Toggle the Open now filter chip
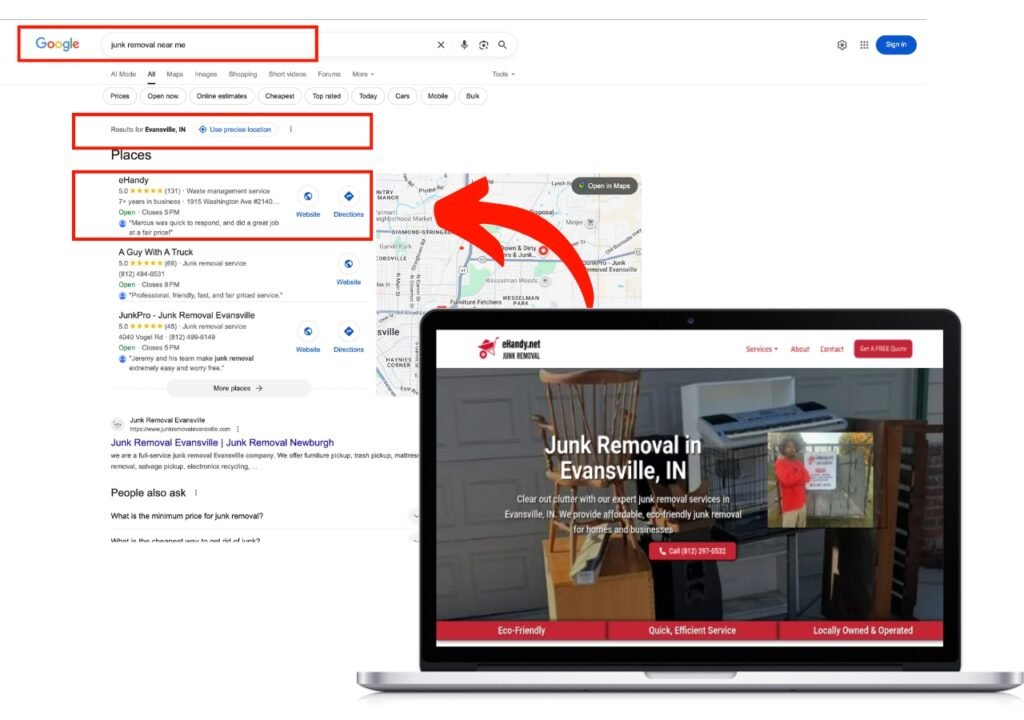 [x=163, y=96]
